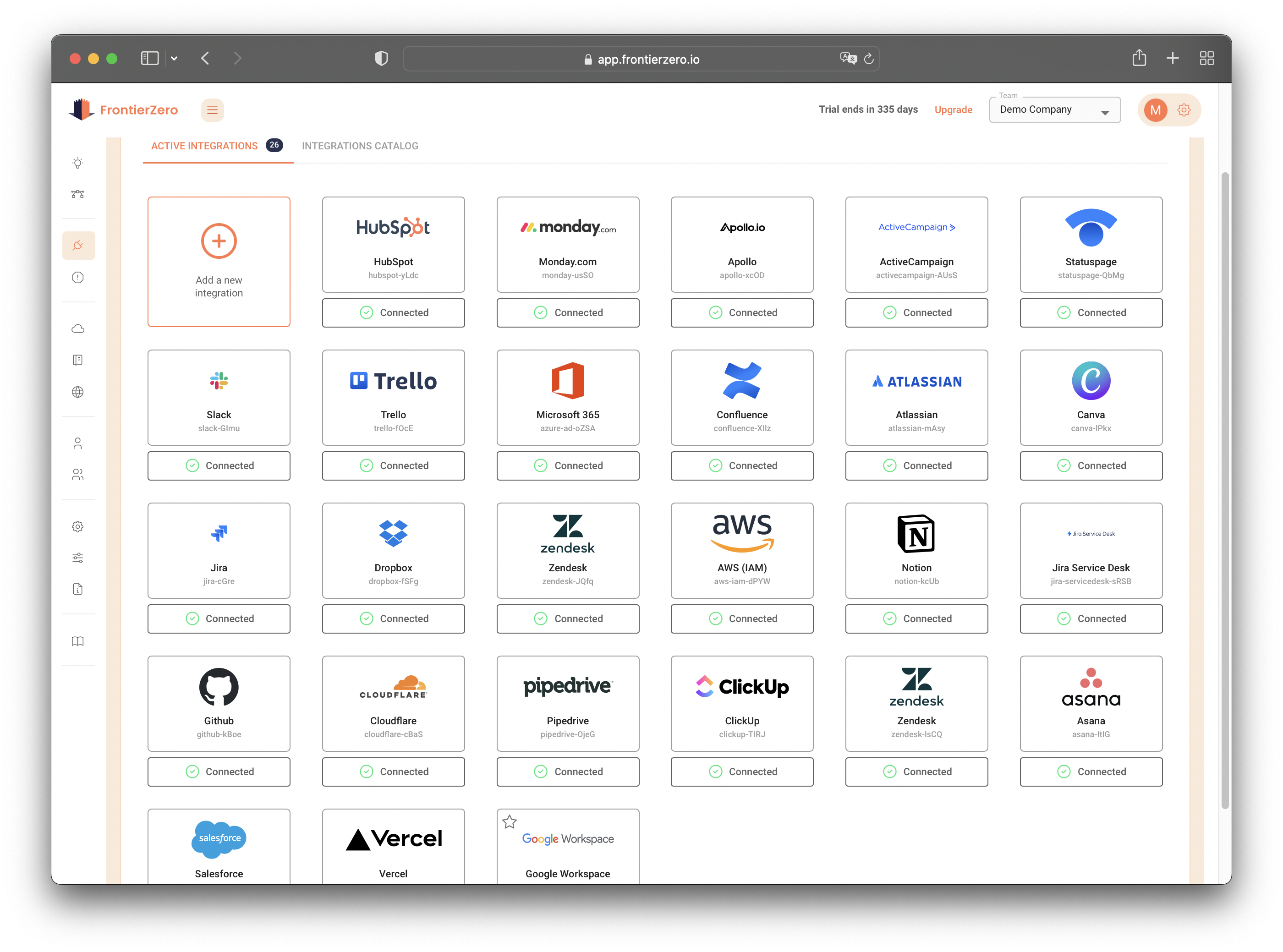Click the Slack integration icon
Viewport: 1283px width, 952px height.
(x=219, y=382)
